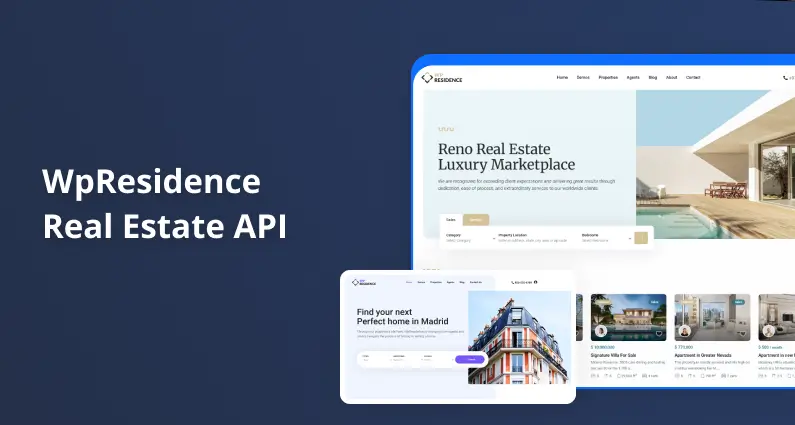Screen dimensions: 795x425
Task: Click the WP Residence logo in Reno mockup
Action: pos(442,78)
